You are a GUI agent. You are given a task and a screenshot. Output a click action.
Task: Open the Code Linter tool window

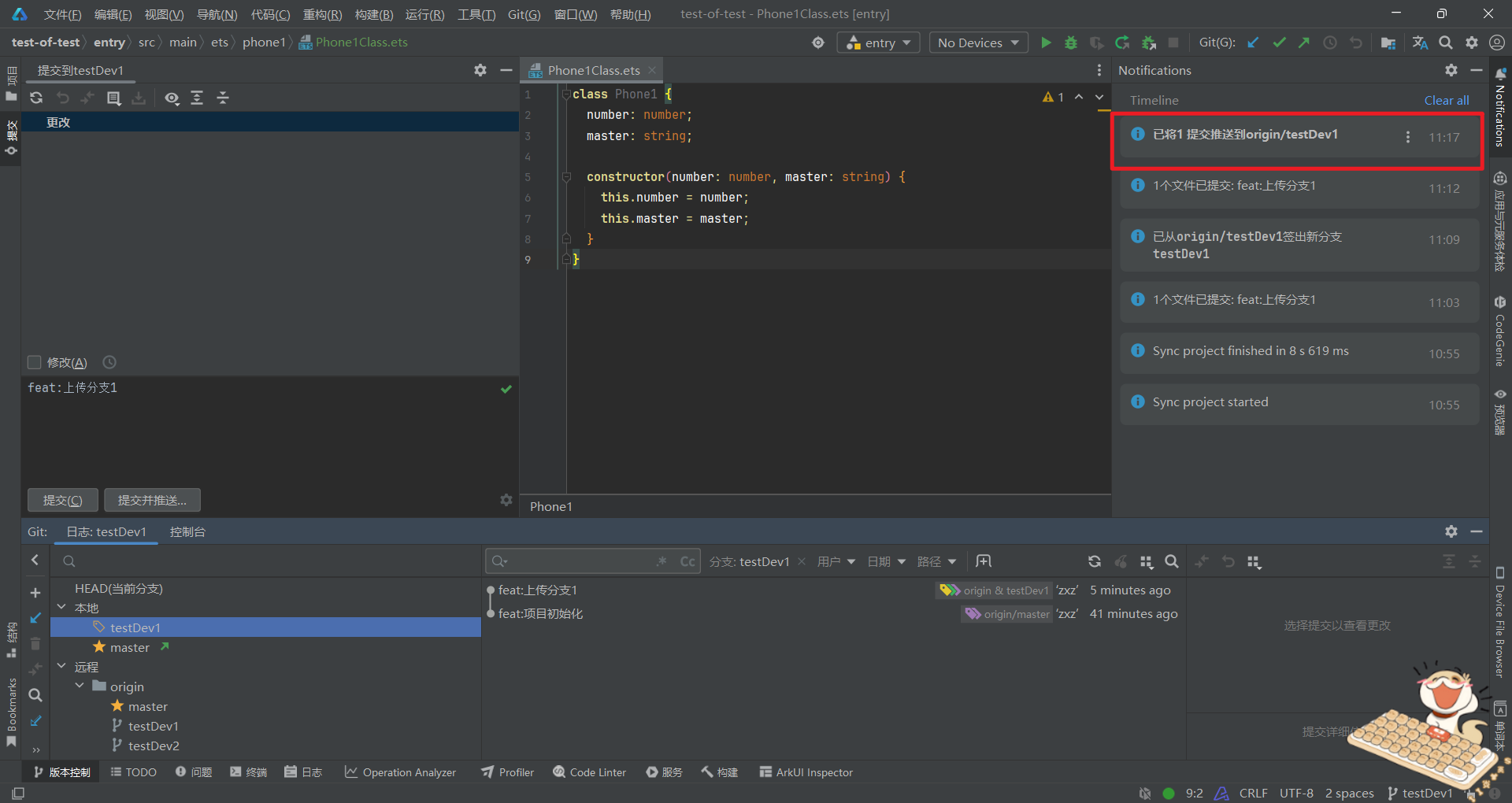point(590,772)
